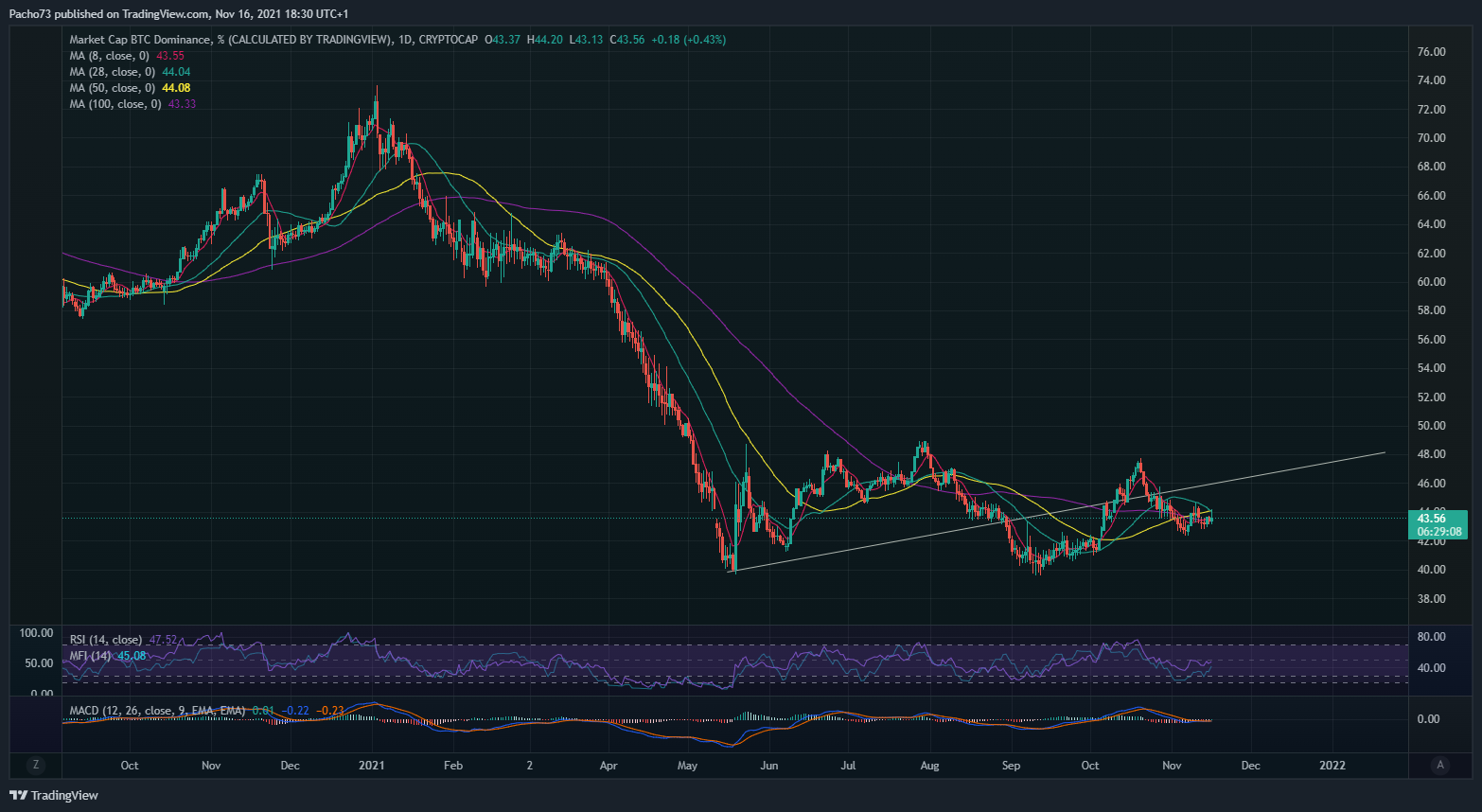Click the 44.08 value of MA 50

tap(176, 88)
